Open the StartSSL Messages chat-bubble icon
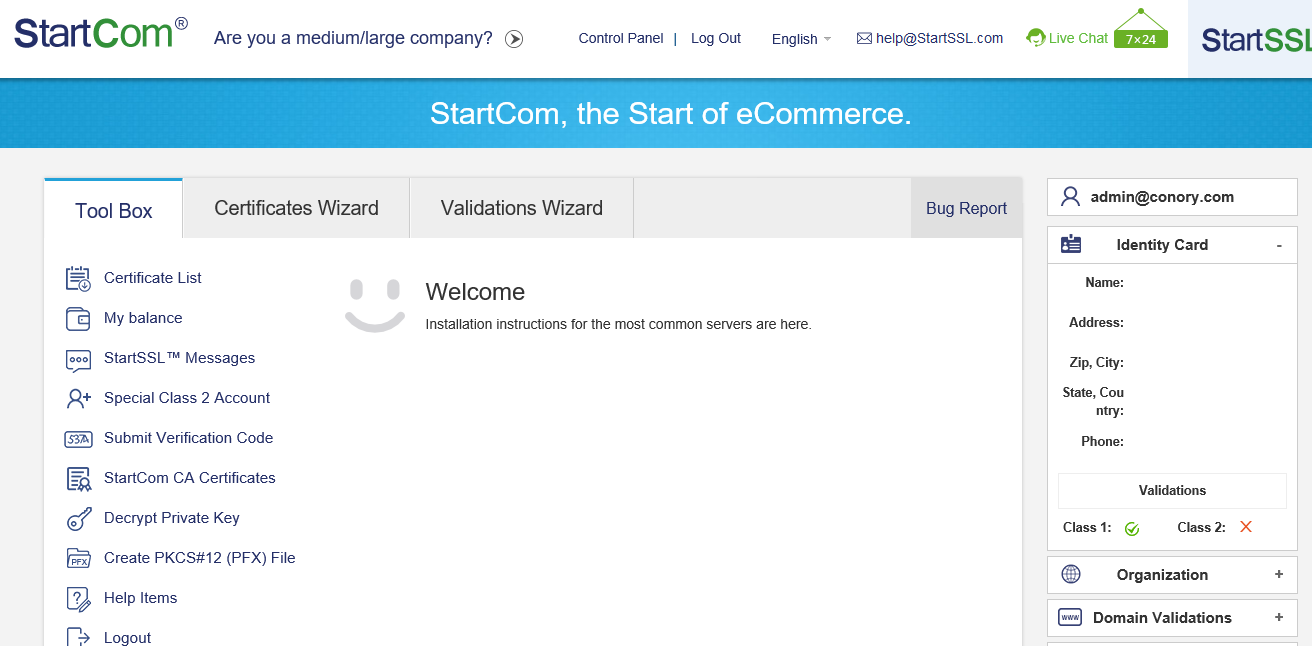This screenshot has height=646, width=1312. tap(78, 359)
